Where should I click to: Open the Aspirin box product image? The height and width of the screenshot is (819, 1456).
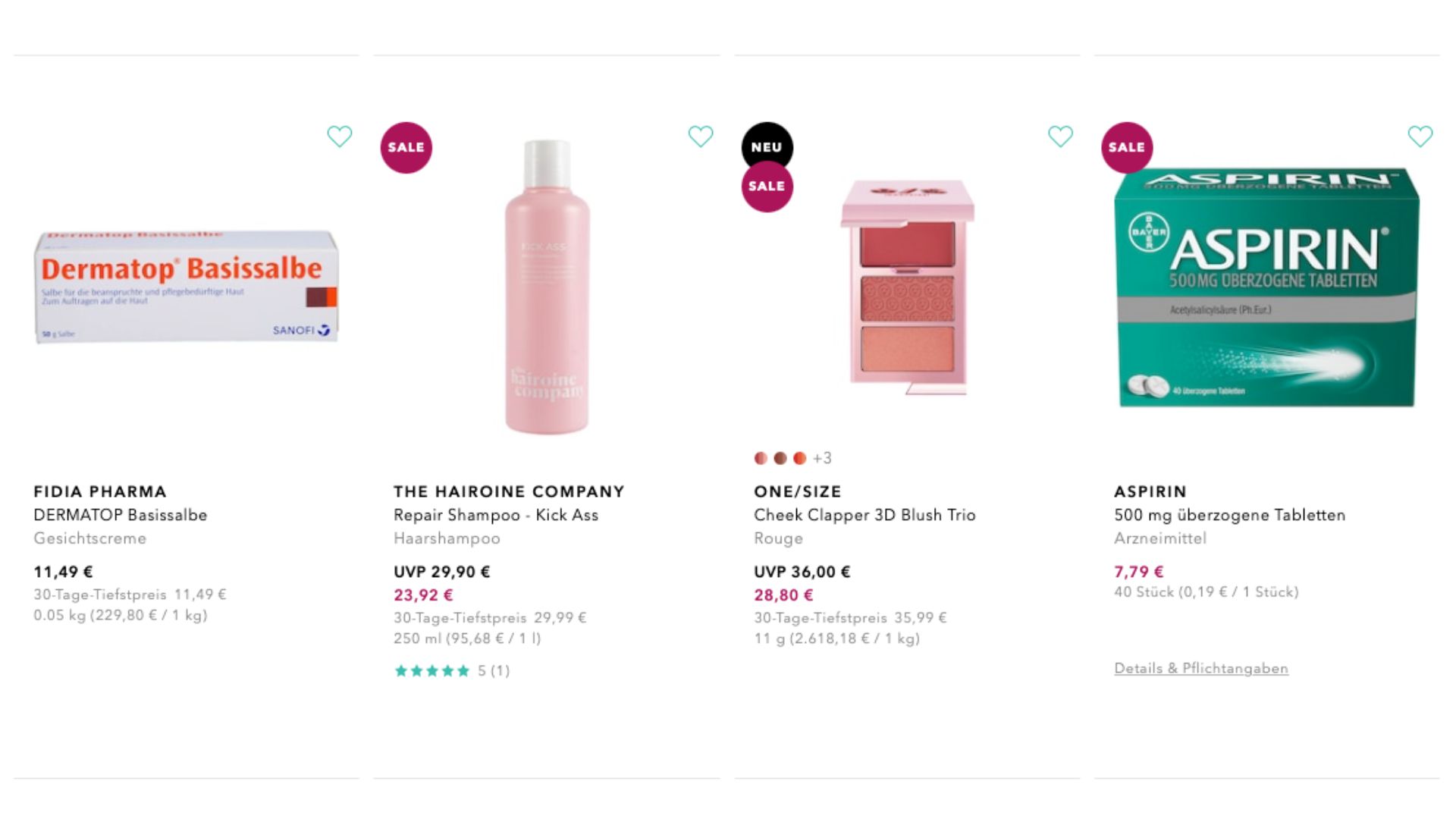[1266, 287]
